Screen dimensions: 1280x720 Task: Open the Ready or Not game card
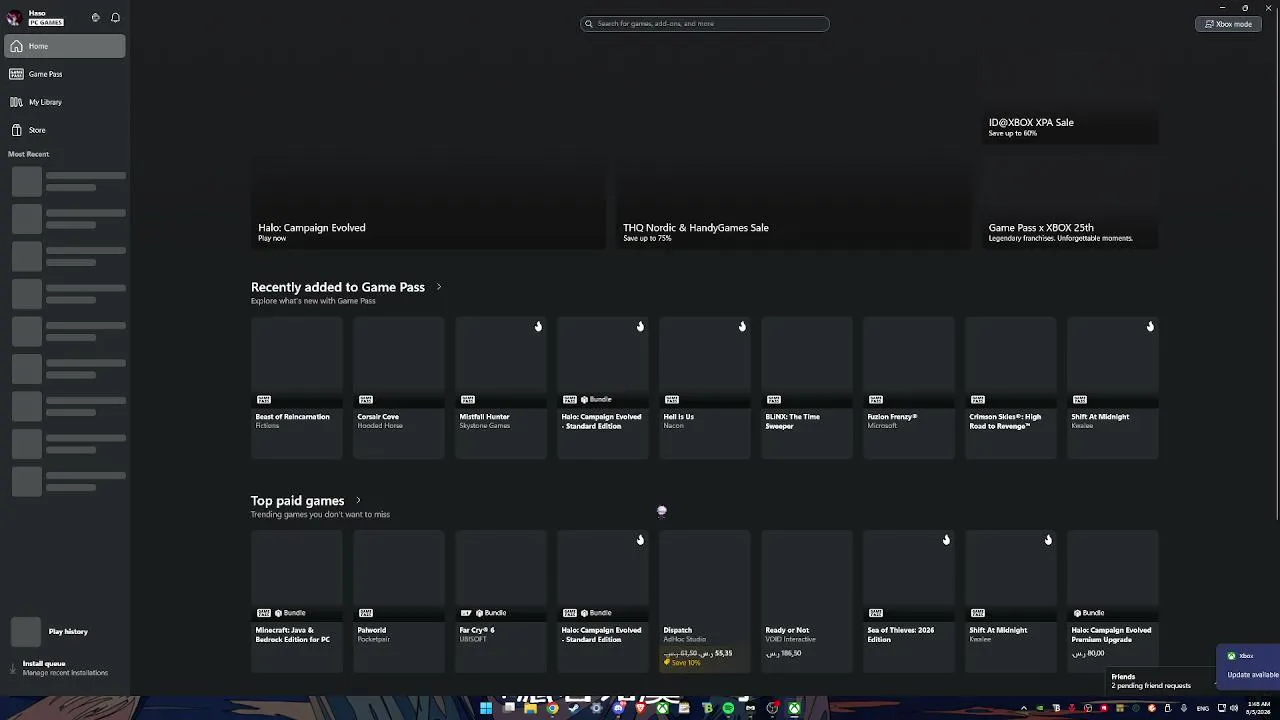807,601
